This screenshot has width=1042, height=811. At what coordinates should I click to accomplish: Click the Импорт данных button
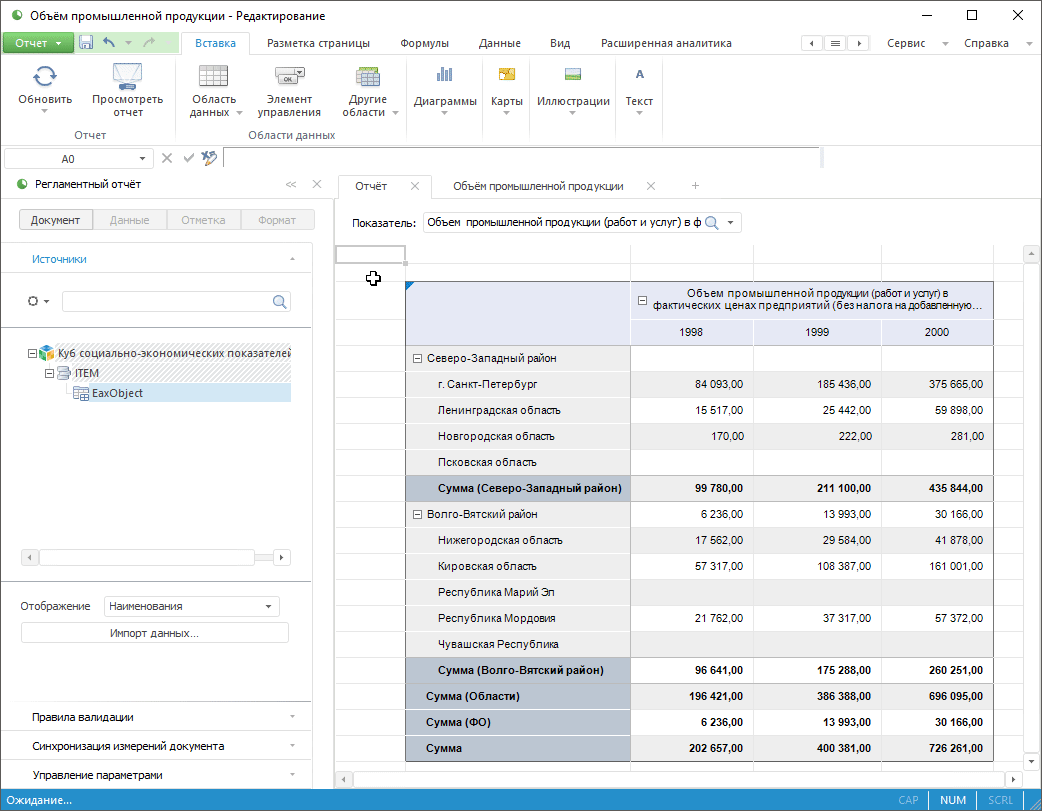point(155,633)
